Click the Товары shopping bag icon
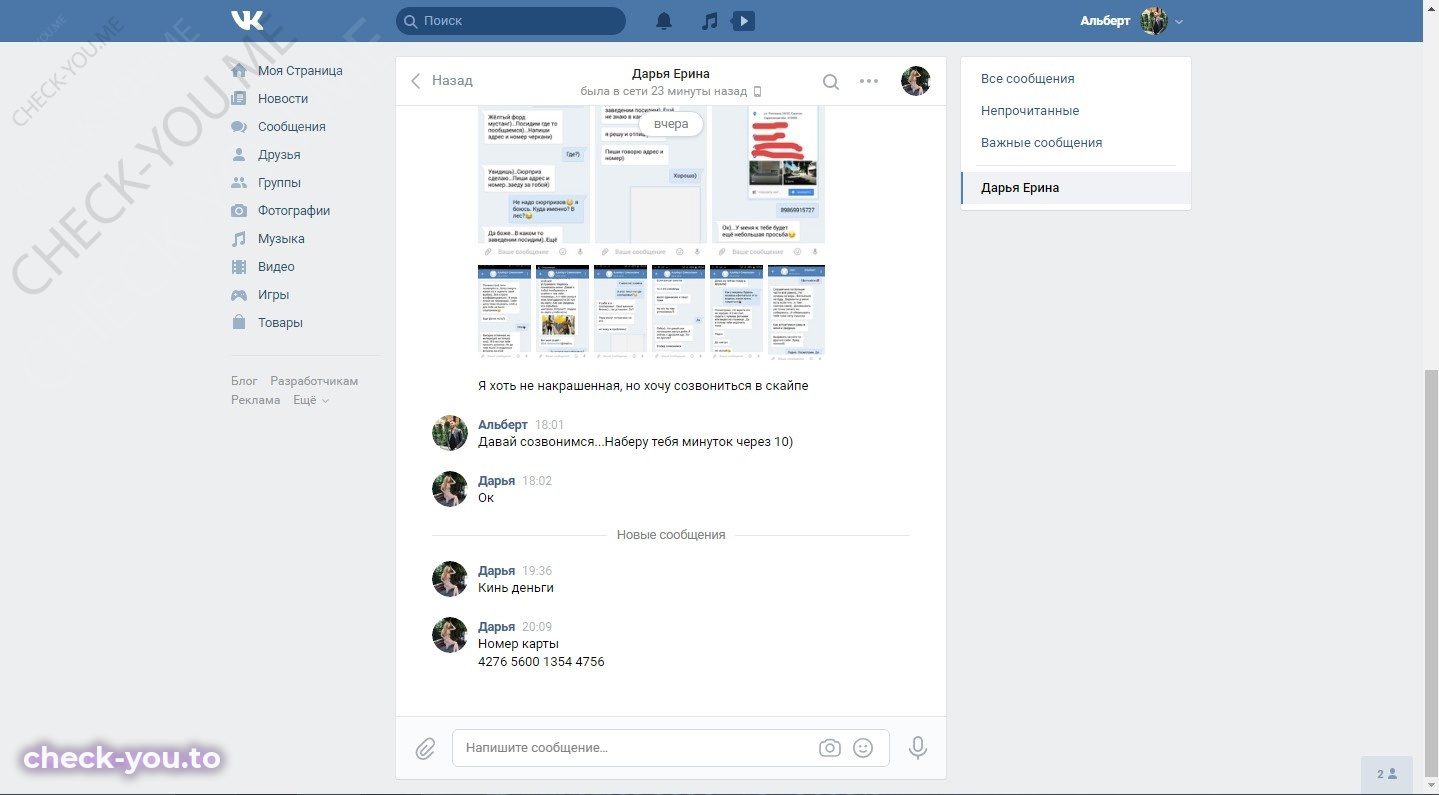The image size is (1439, 795). click(239, 323)
